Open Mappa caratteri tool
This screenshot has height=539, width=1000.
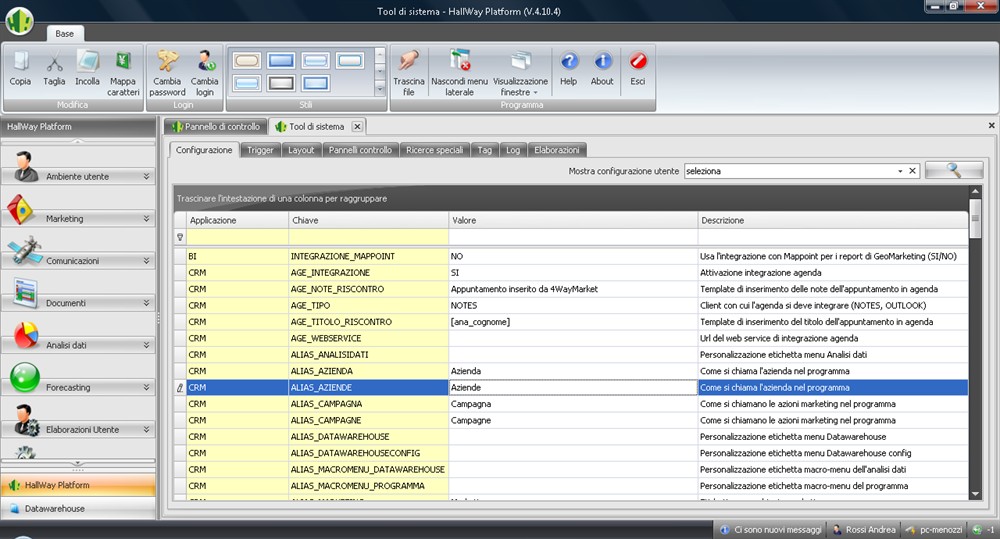pyautogui.click(x=122, y=73)
